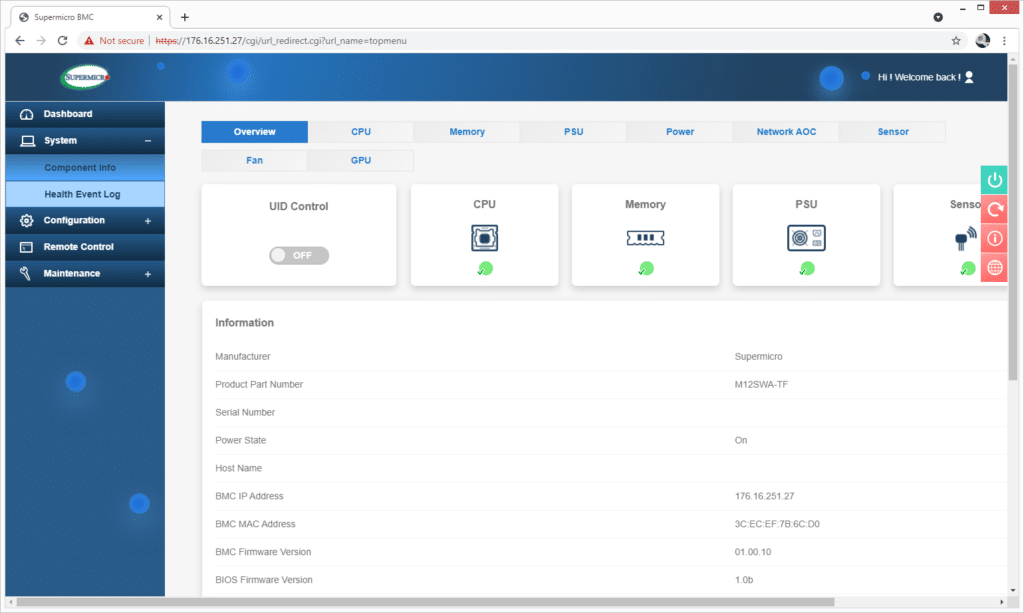Bookmark this page with the star icon

pyautogui.click(x=956, y=40)
